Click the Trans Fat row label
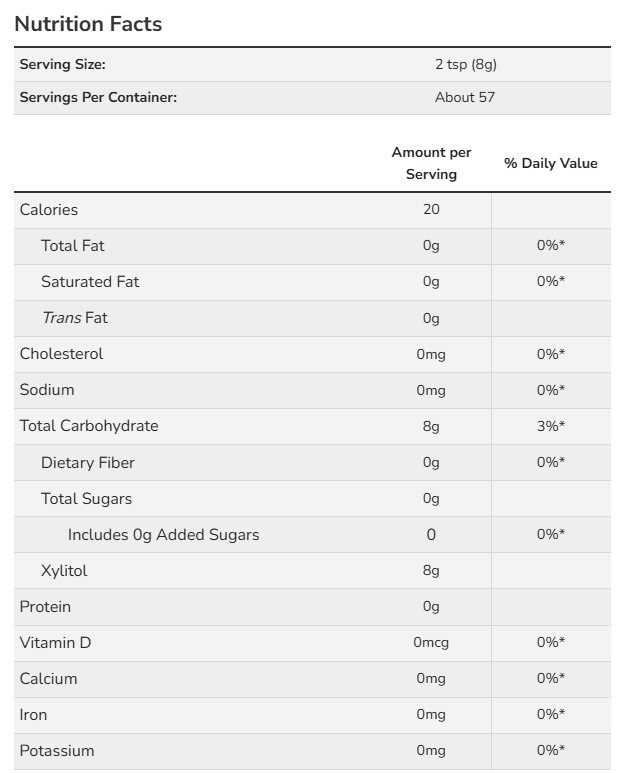Screen dimensions: 624x773 pos(74,318)
